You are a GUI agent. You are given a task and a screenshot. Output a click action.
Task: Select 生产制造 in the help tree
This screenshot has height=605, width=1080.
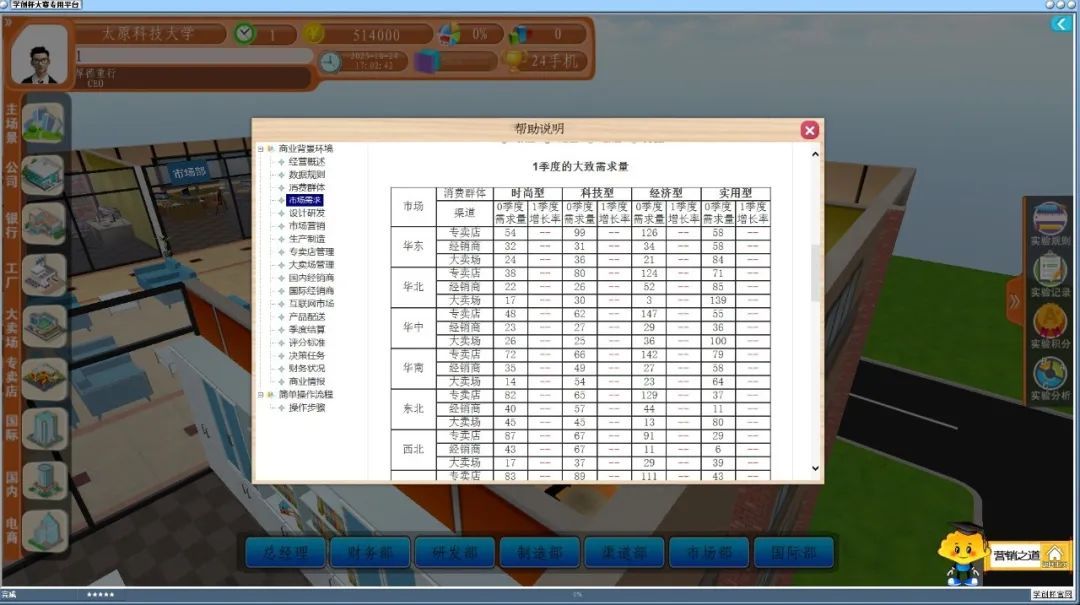click(x=306, y=239)
